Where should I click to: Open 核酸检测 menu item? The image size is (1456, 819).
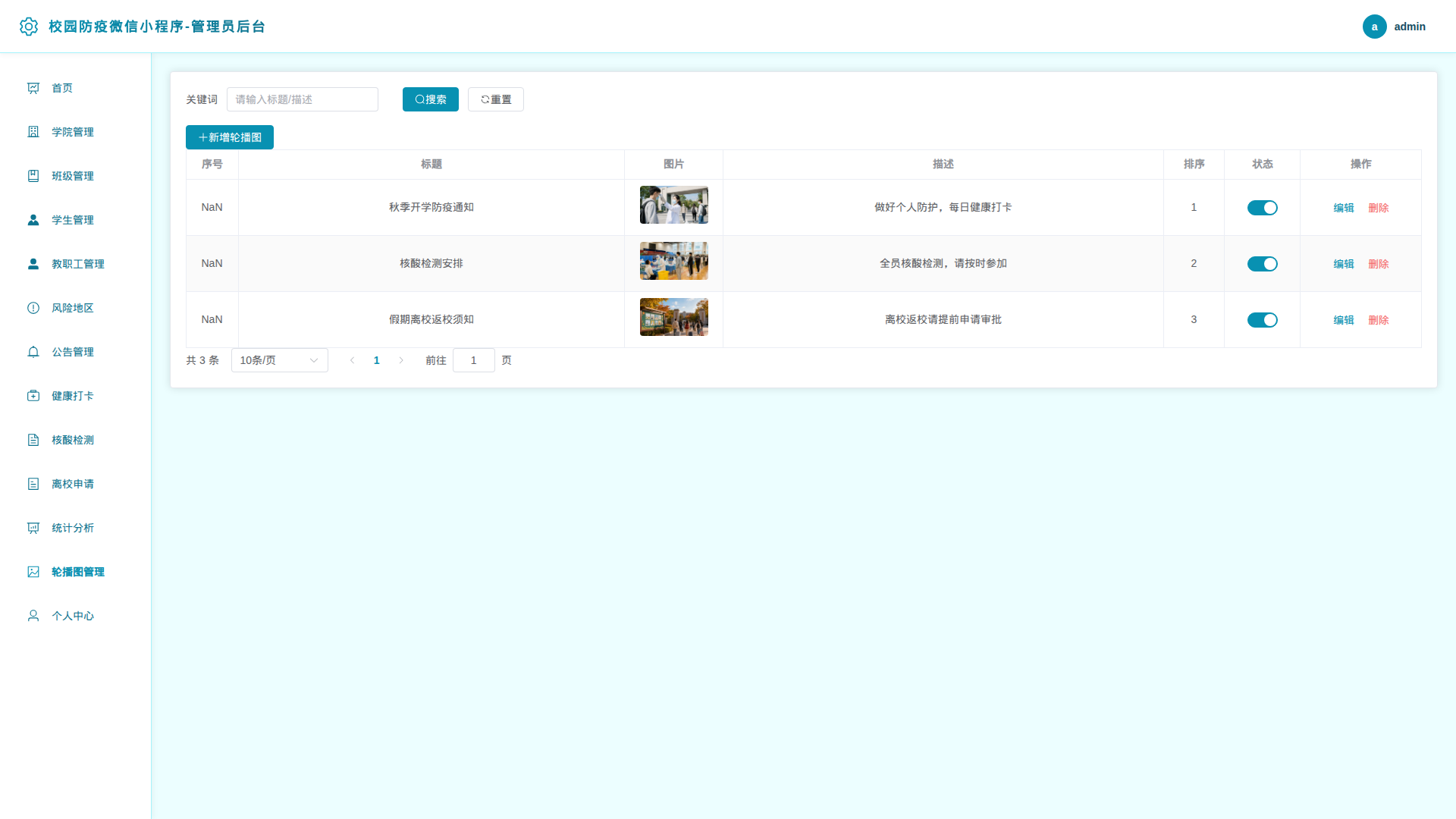point(76,440)
